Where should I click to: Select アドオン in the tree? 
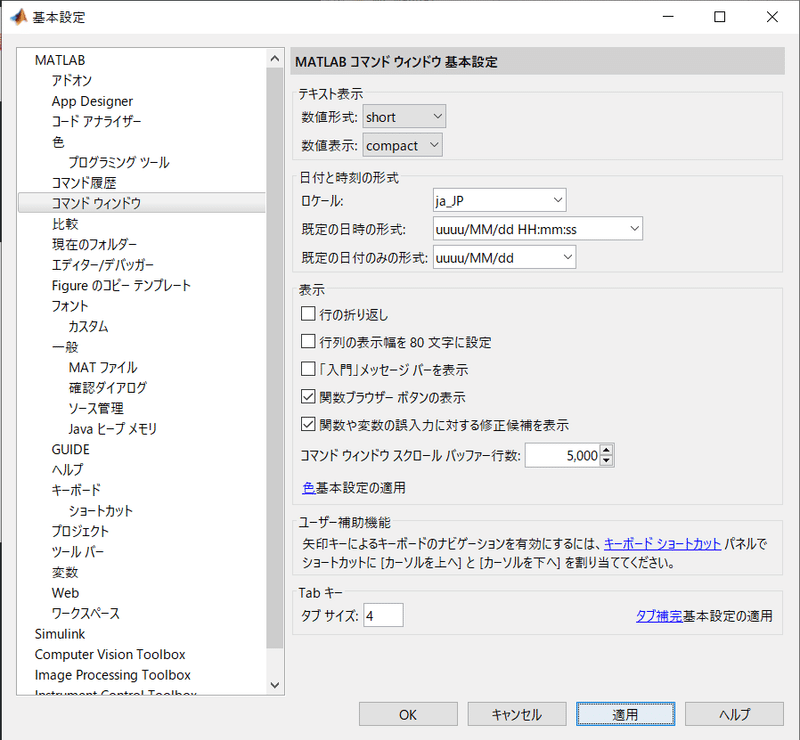pyautogui.click(x=71, y=81)
